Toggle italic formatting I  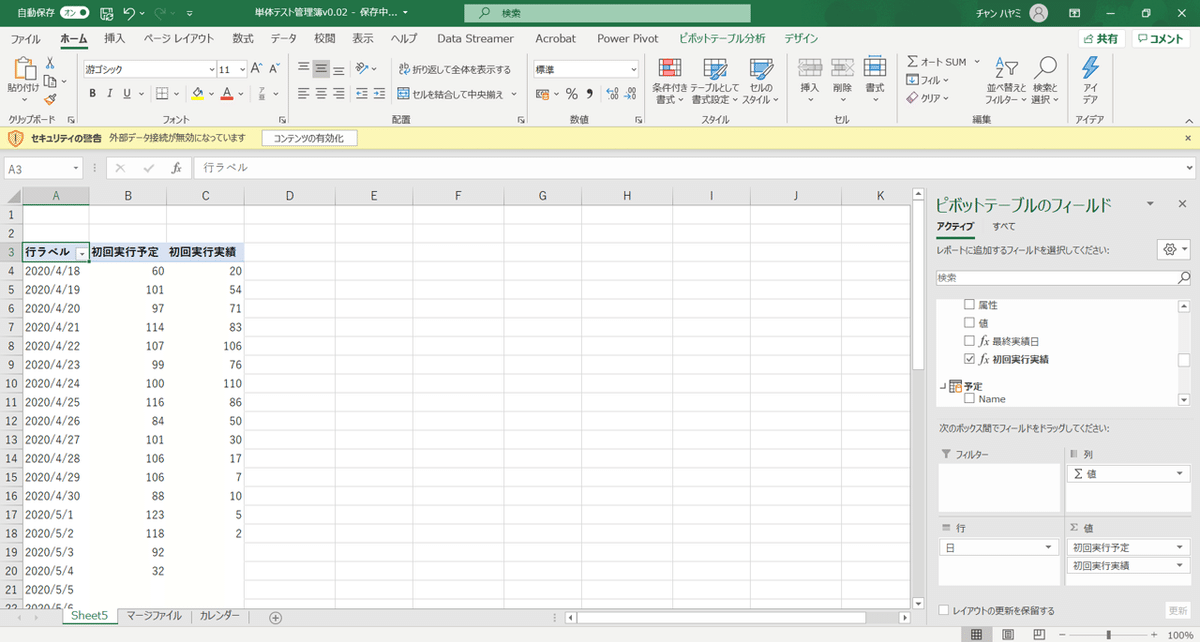tap(110, 94)
